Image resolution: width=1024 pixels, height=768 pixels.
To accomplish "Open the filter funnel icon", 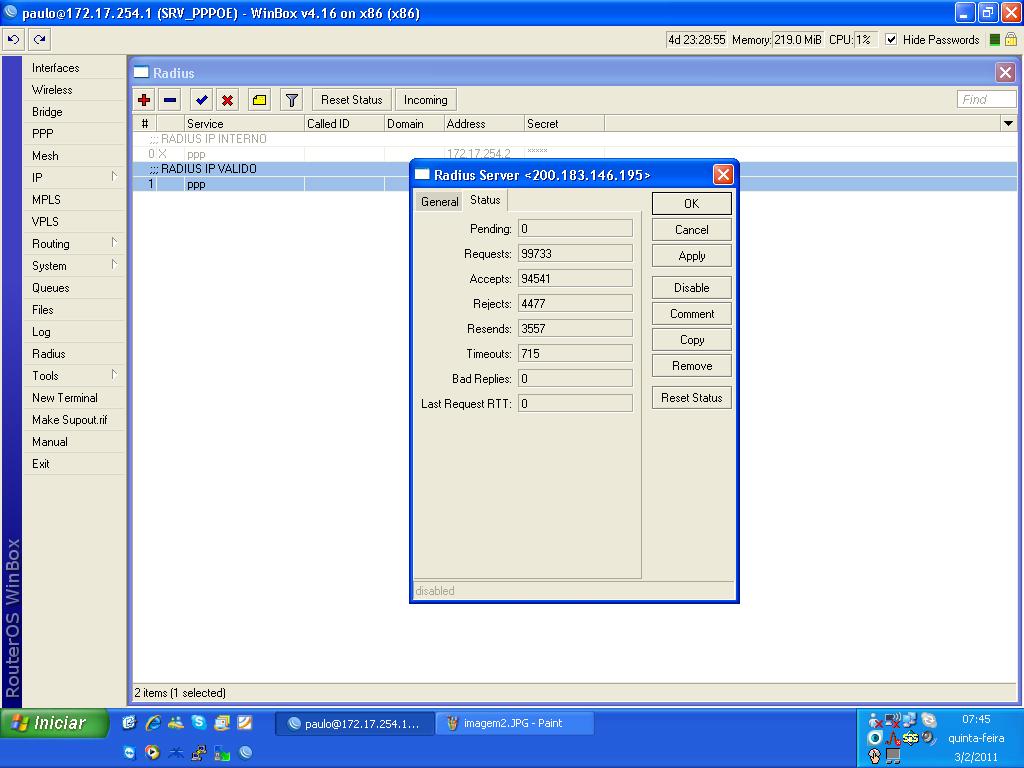I will point(291,100).
